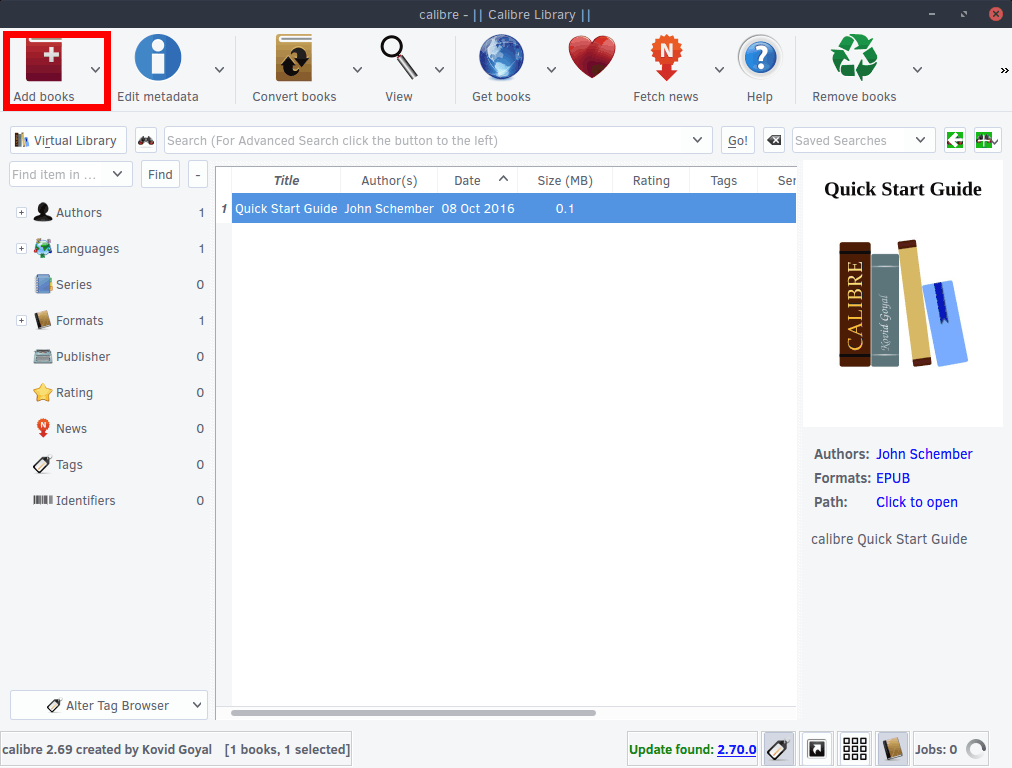Image resolution: width=1012 pixels, height=768 pixels.
Task: Open the View tool to read a book
Action: 397,57
